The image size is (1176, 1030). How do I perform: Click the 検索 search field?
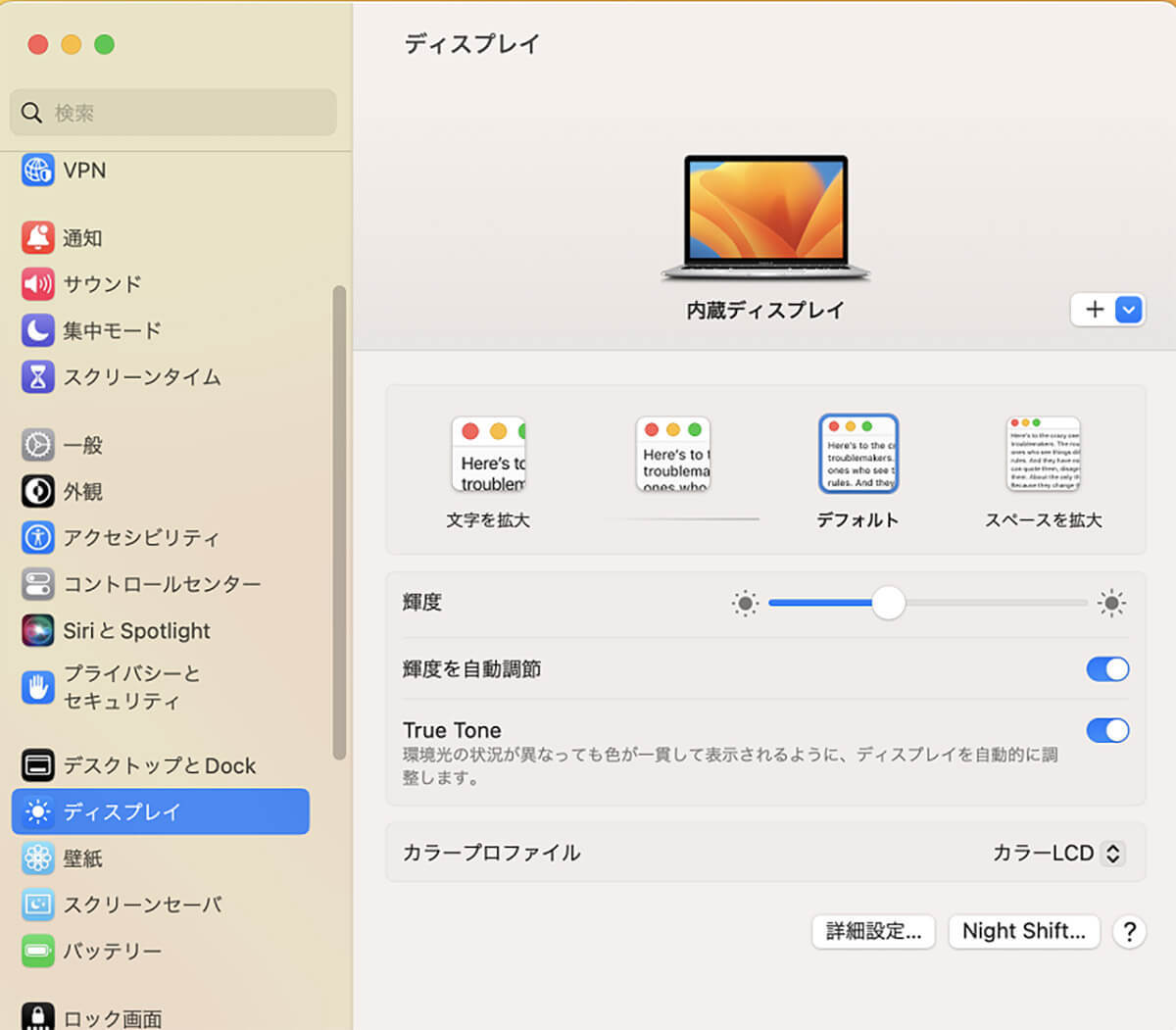(x=173, y=113)
